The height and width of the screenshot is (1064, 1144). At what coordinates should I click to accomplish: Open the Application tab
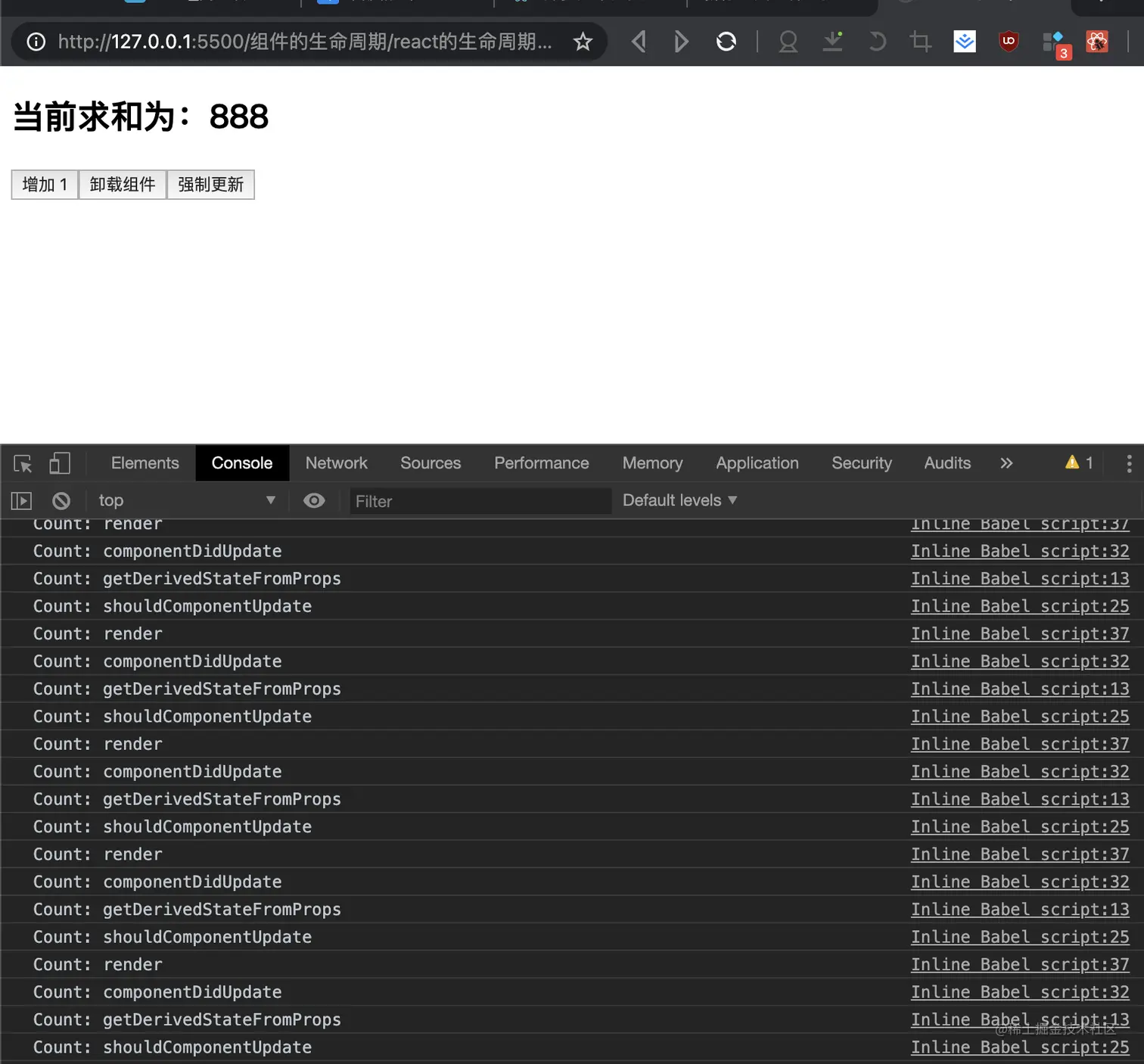[757, 463]
